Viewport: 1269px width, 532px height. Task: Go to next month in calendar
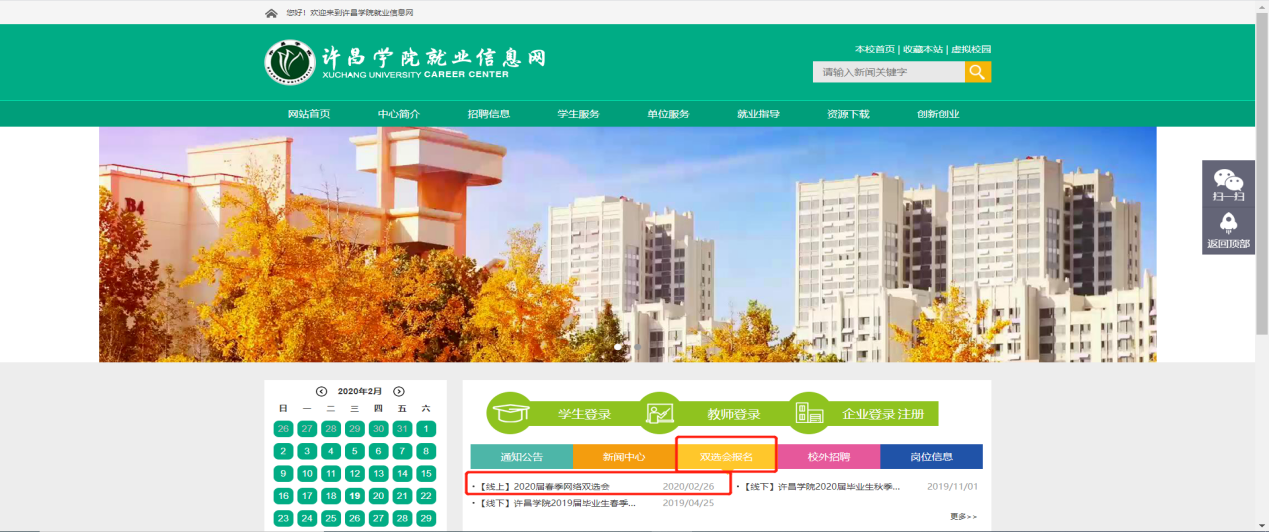[x=399, y=391]
